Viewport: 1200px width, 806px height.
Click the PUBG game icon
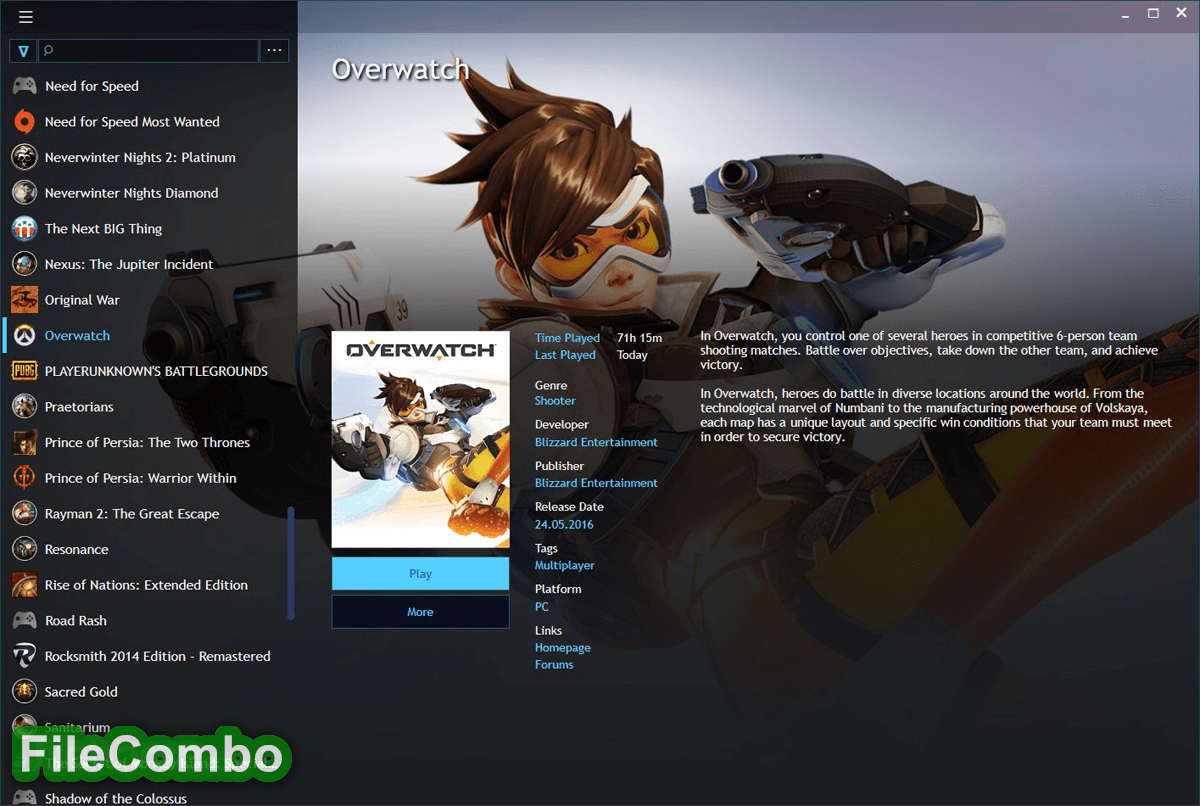25,371
